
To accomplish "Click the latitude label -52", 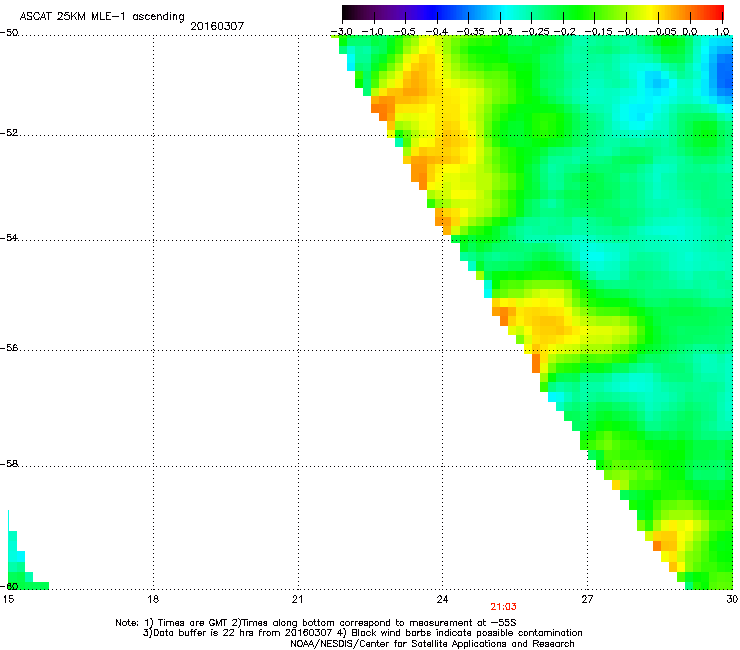I will point(9,133).
